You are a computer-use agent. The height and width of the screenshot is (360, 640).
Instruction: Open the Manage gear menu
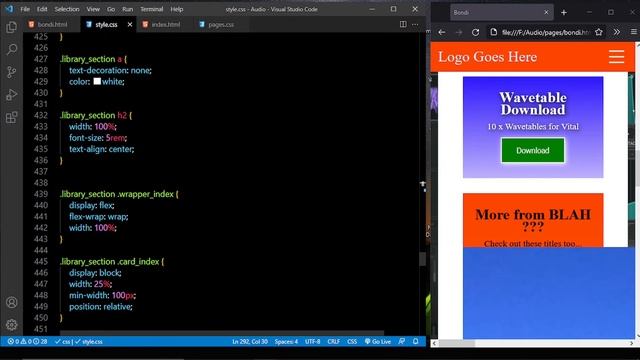11,325
